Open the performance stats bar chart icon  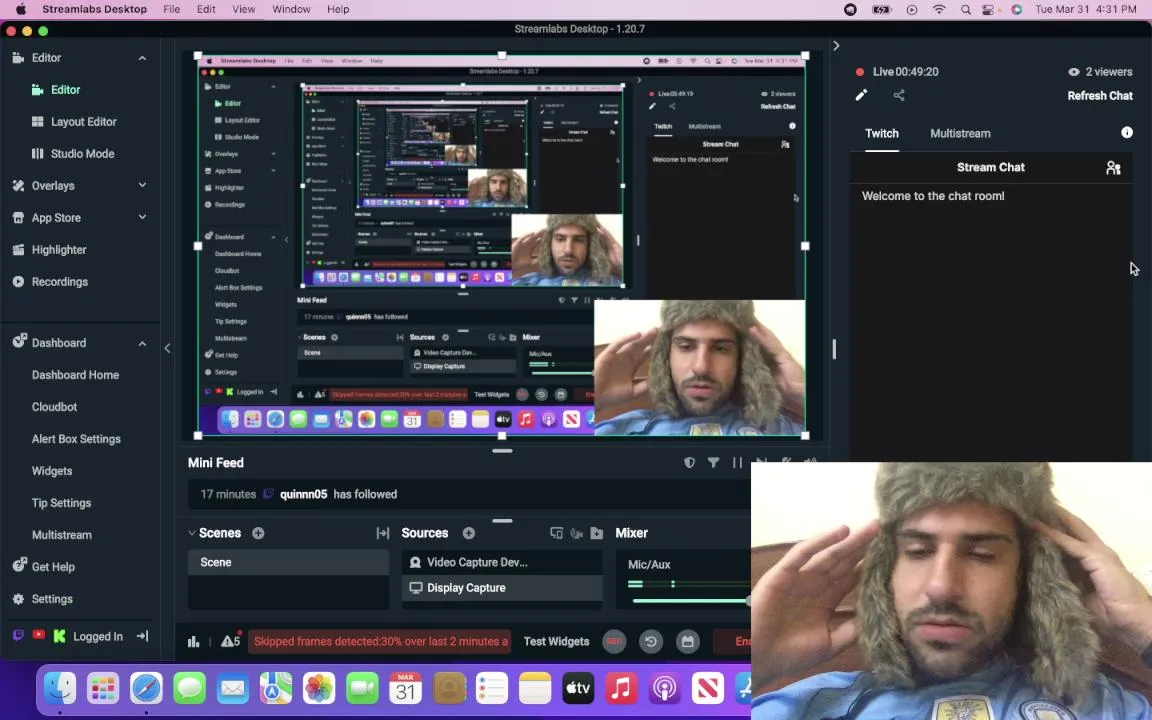pyautogui.click(x=194, y=641)
